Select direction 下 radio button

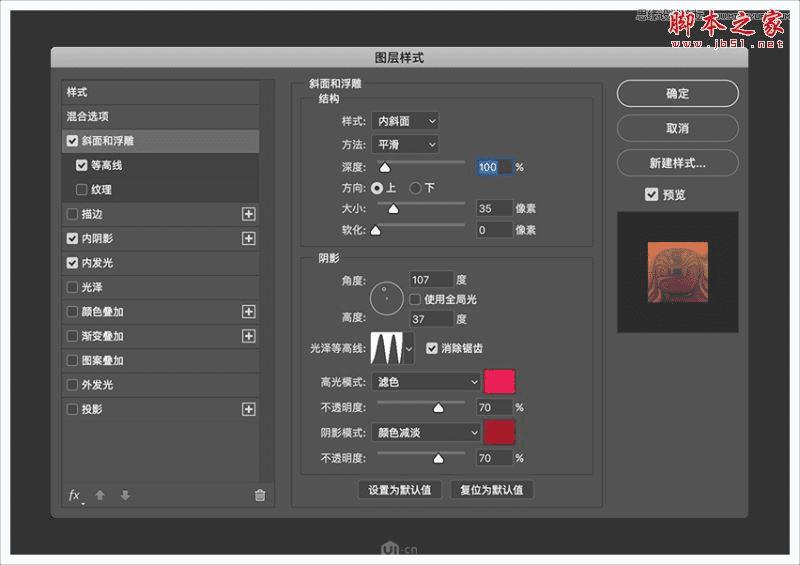[x=415, y=188]
